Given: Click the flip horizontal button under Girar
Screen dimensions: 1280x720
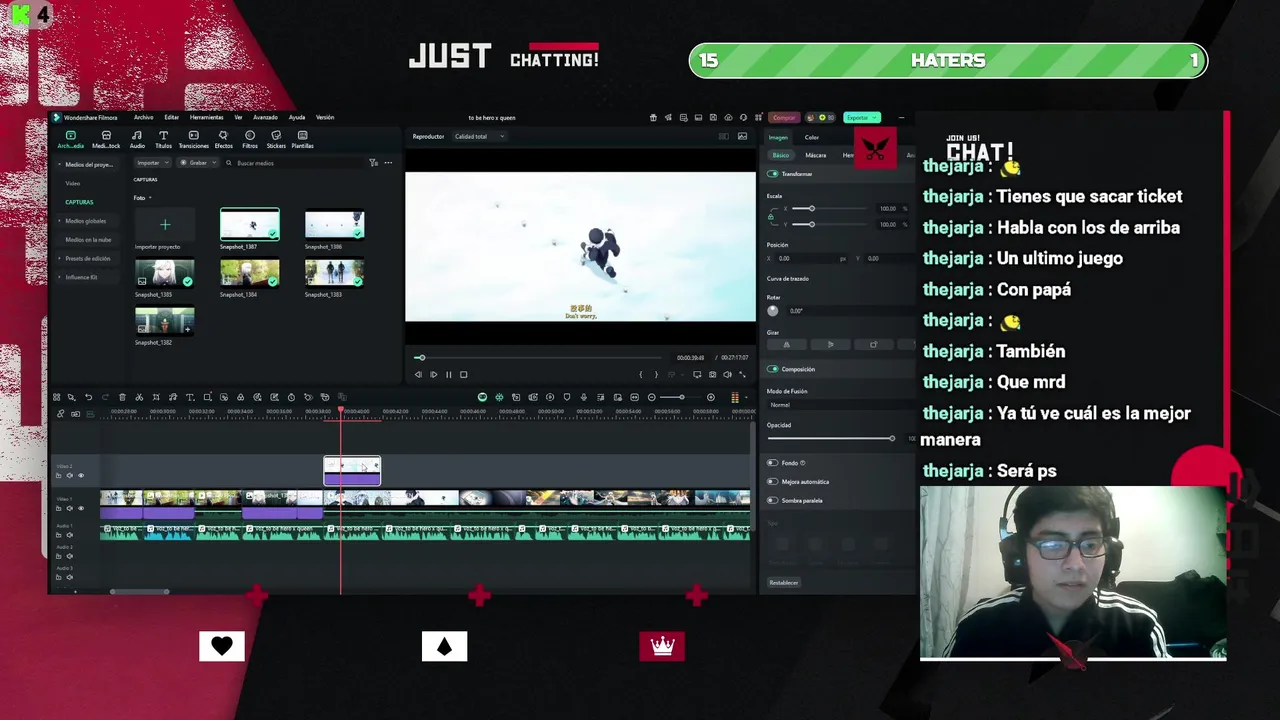Looking at the screenshot, I should pos(786,344).
